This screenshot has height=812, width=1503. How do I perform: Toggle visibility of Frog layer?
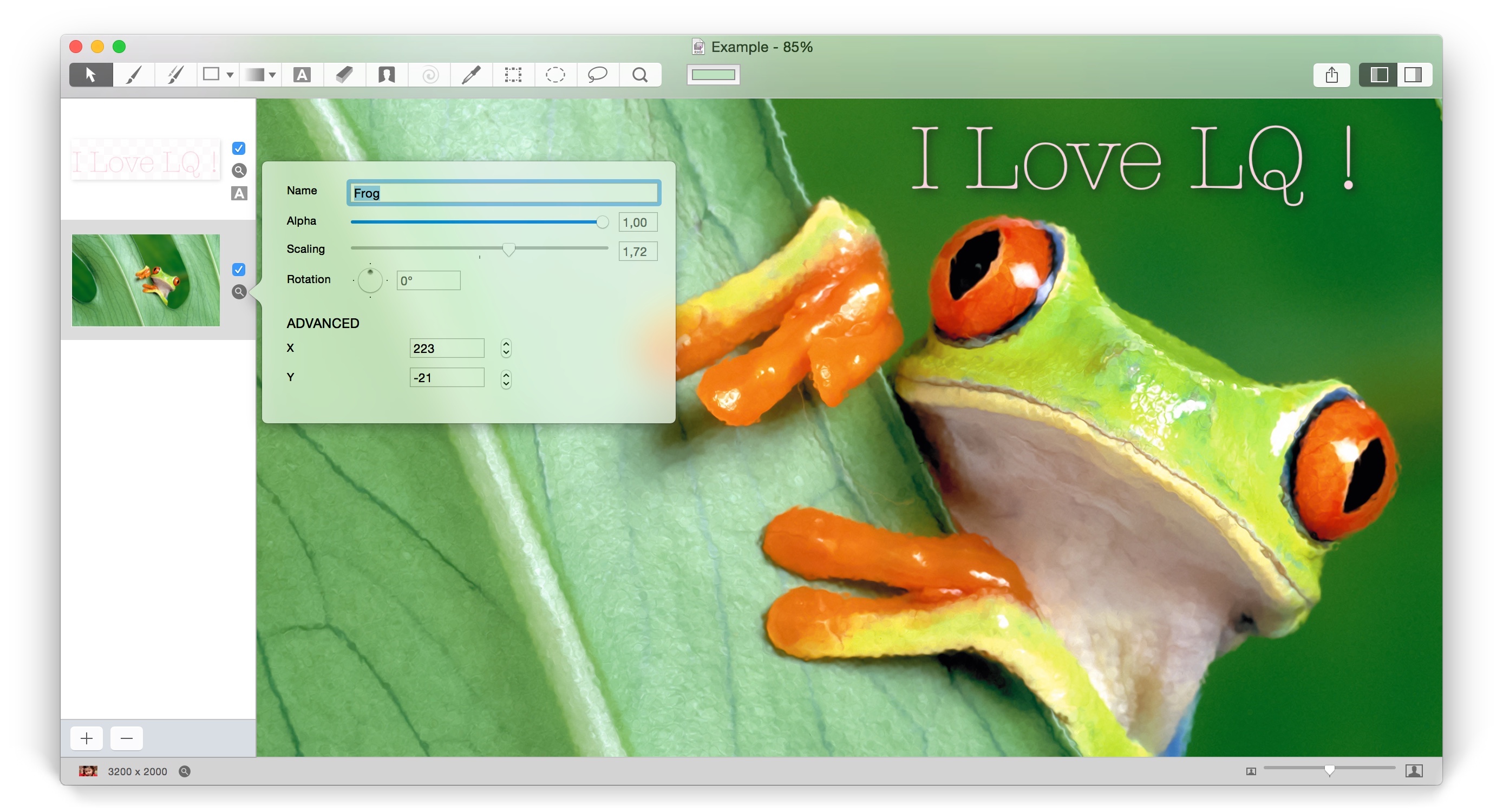click(x=239, y=270)
